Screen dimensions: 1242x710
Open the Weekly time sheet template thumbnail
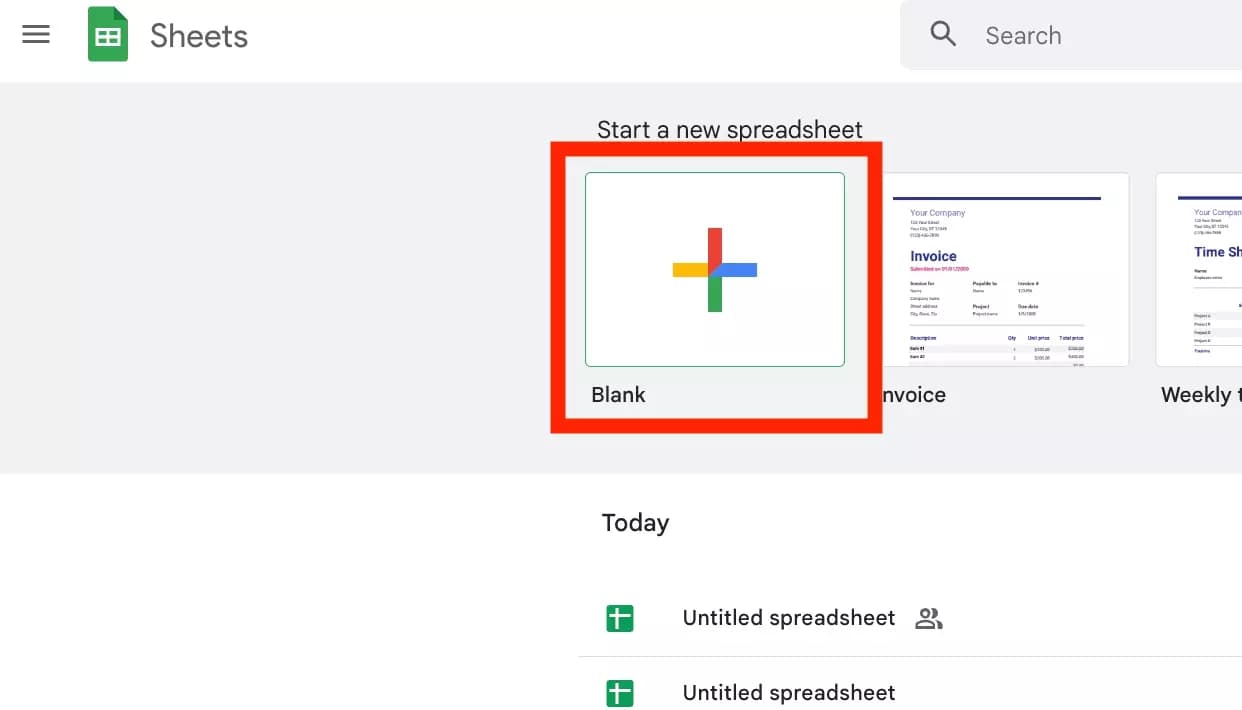click(x=1200, y=269)
